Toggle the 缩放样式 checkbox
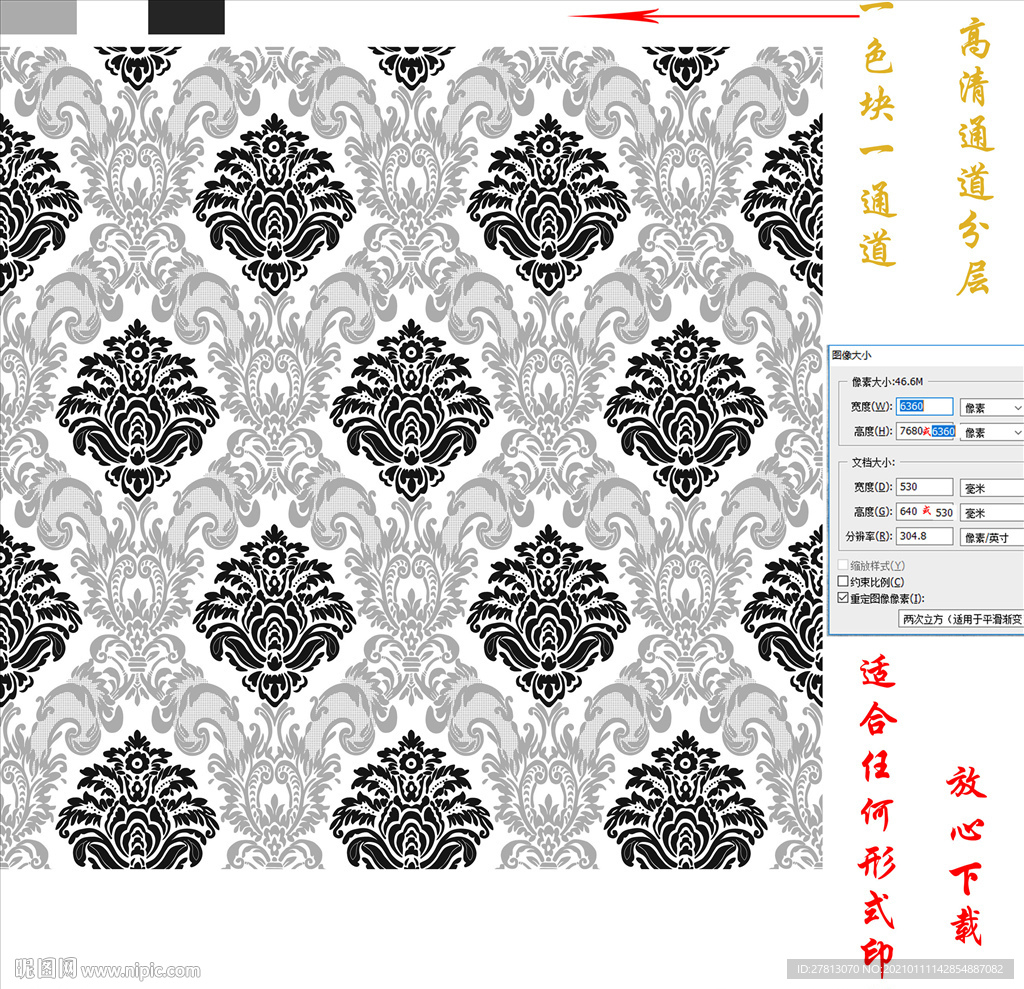Image resolution: width=1024 pixels, height=989 pixels. coord(843,565)
